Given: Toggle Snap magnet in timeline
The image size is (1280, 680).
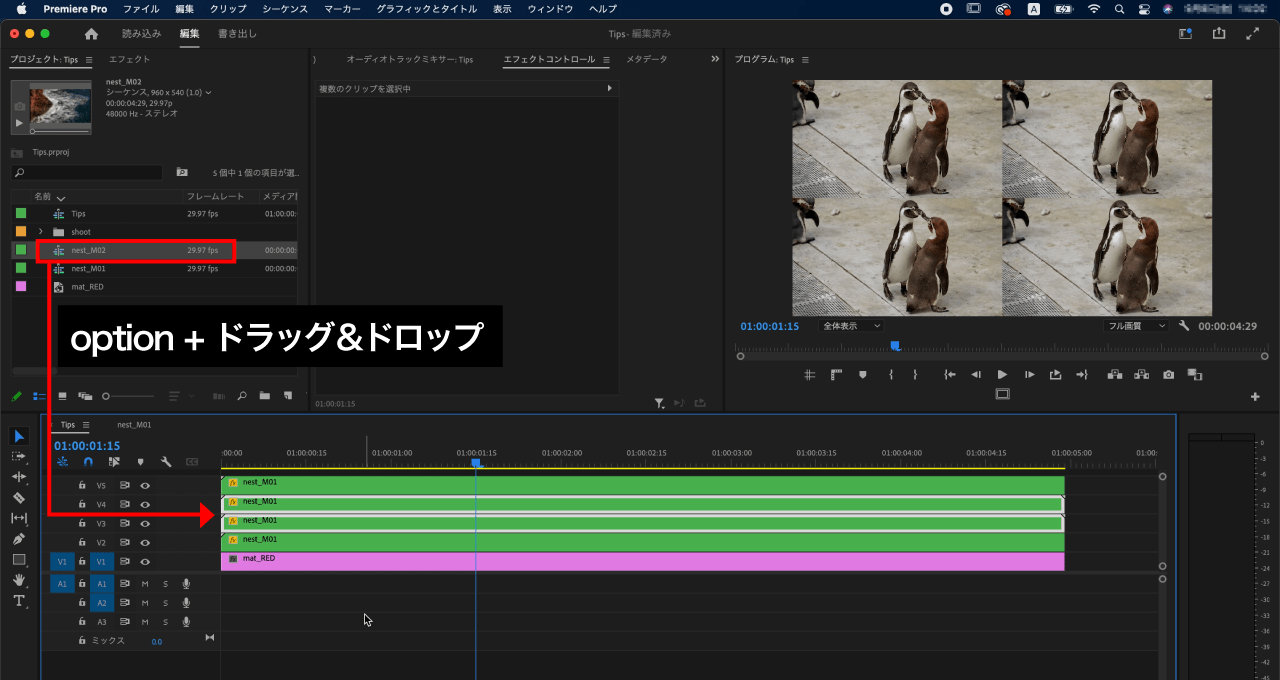Looking at the screenshot, I should click(88, 462).
